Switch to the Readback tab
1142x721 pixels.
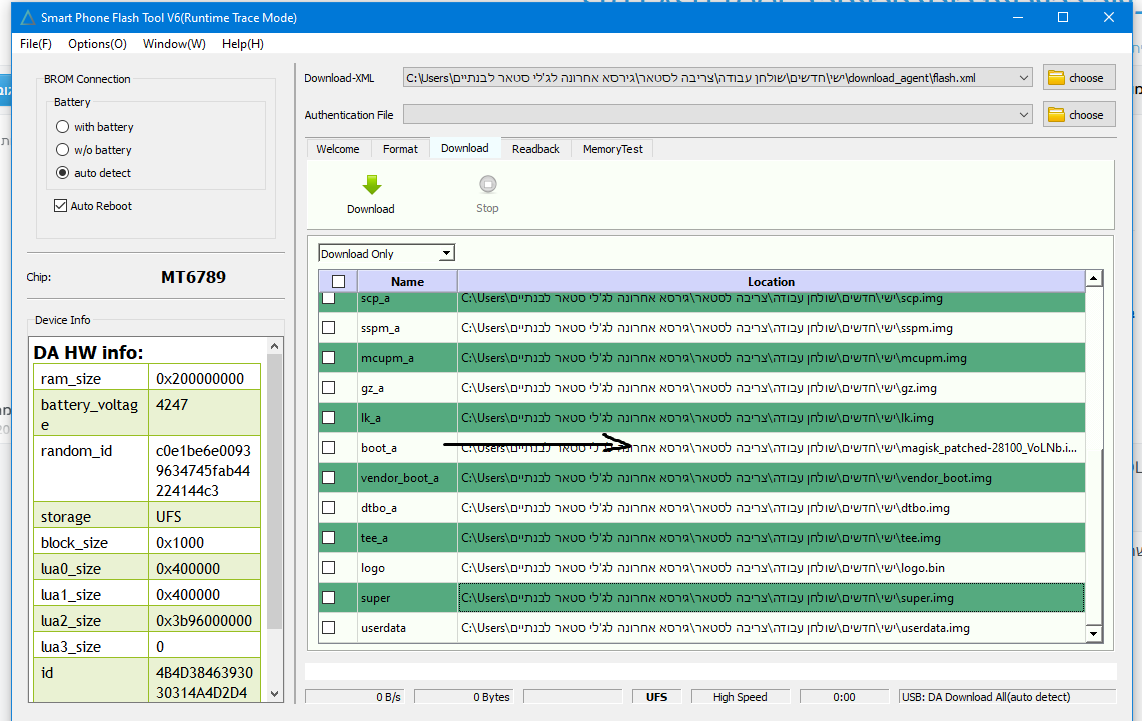(535, 149)
